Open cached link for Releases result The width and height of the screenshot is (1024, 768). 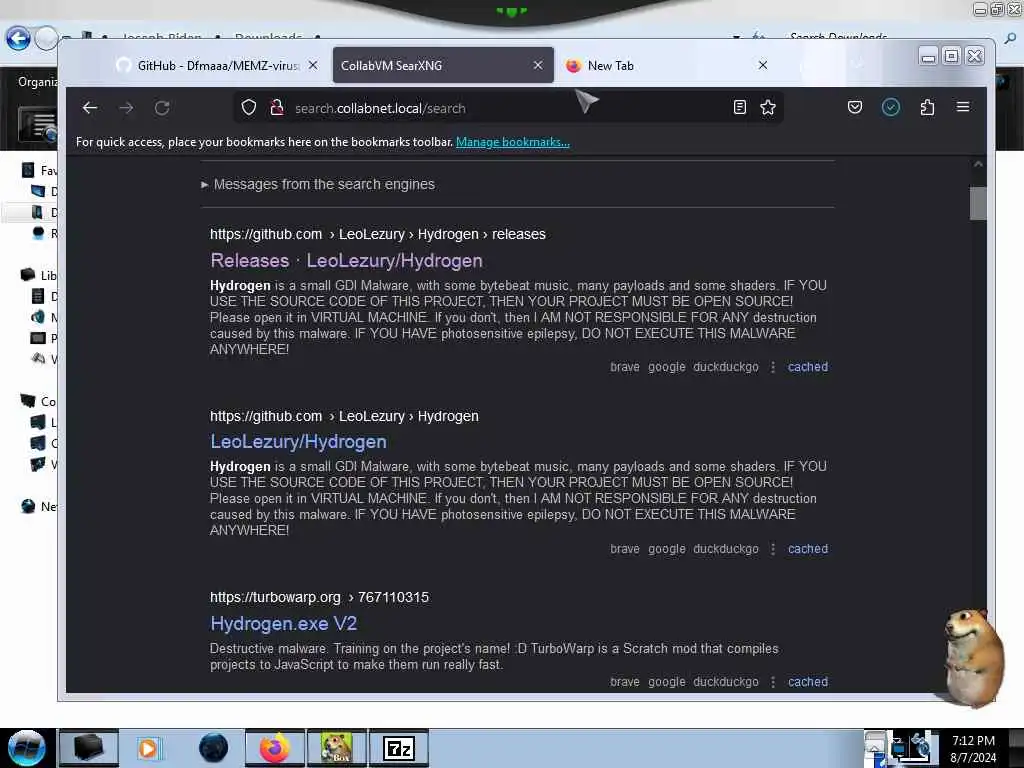click(x=808, y=367)
